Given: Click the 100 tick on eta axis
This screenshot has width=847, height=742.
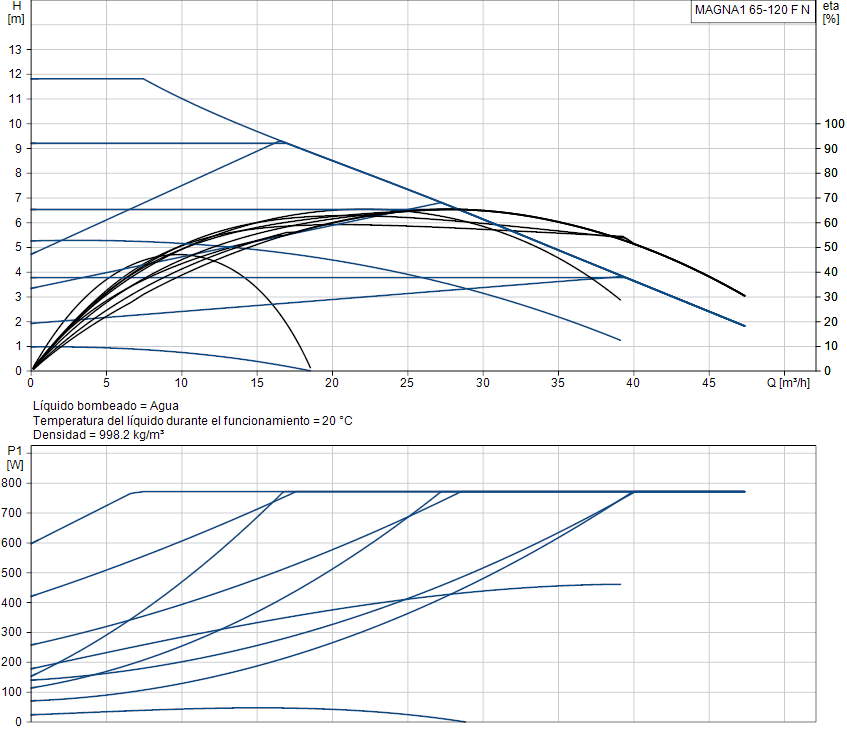Looking at the screenshot, I should point(834,124).
